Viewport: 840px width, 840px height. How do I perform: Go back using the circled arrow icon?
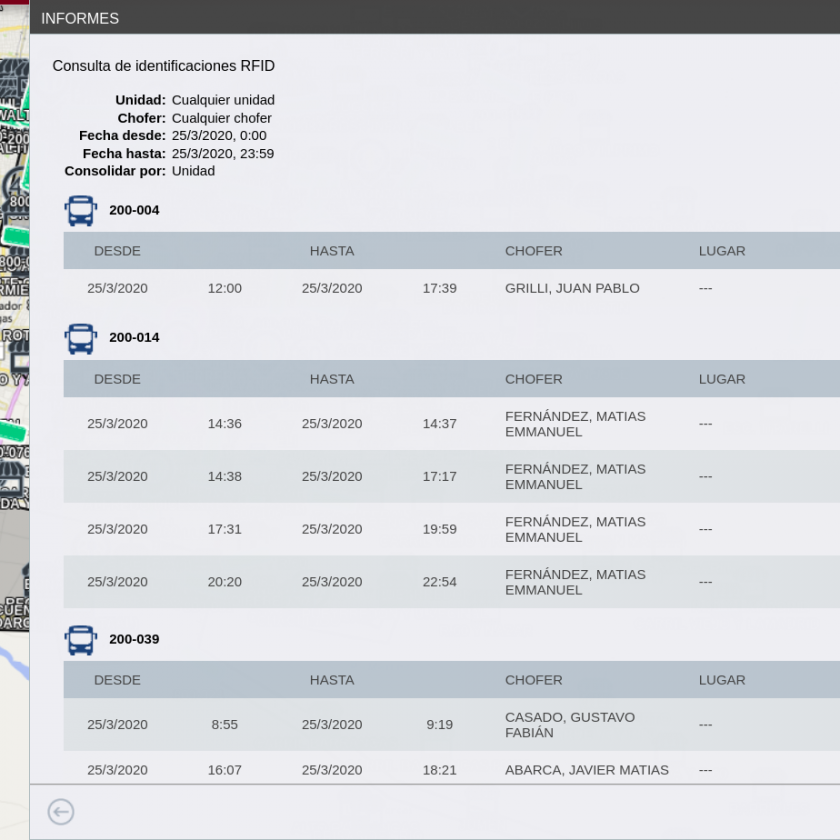point(61,812)
